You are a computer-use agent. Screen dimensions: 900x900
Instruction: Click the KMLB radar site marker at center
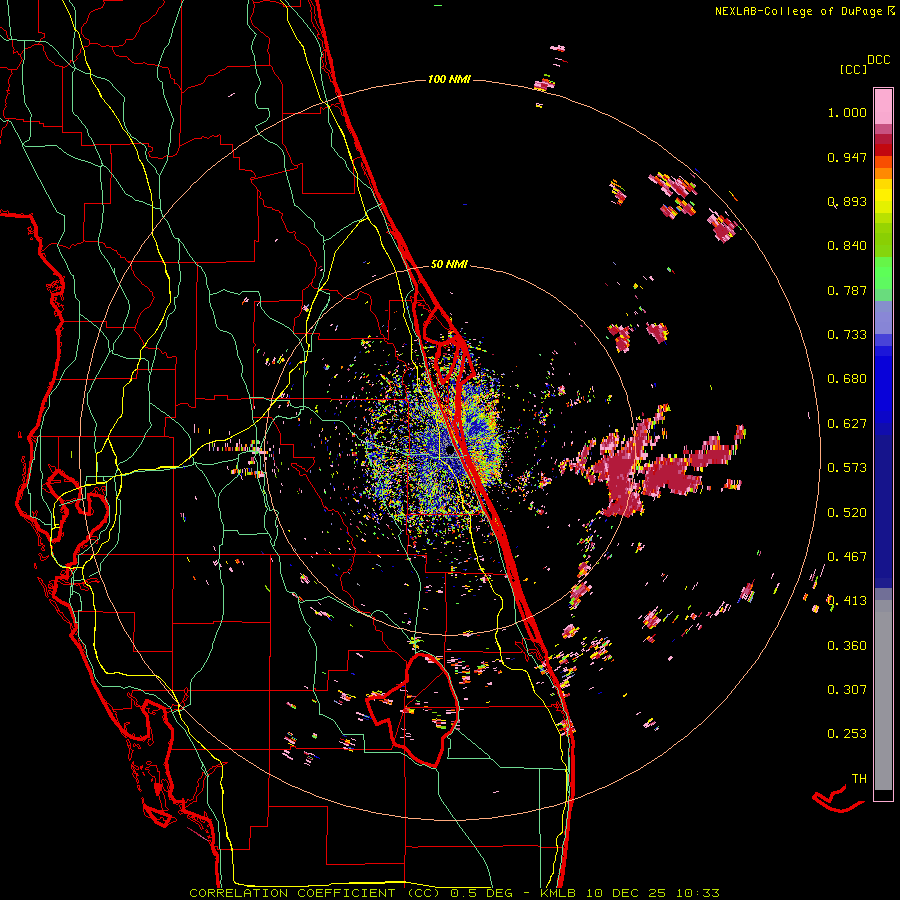449,452
